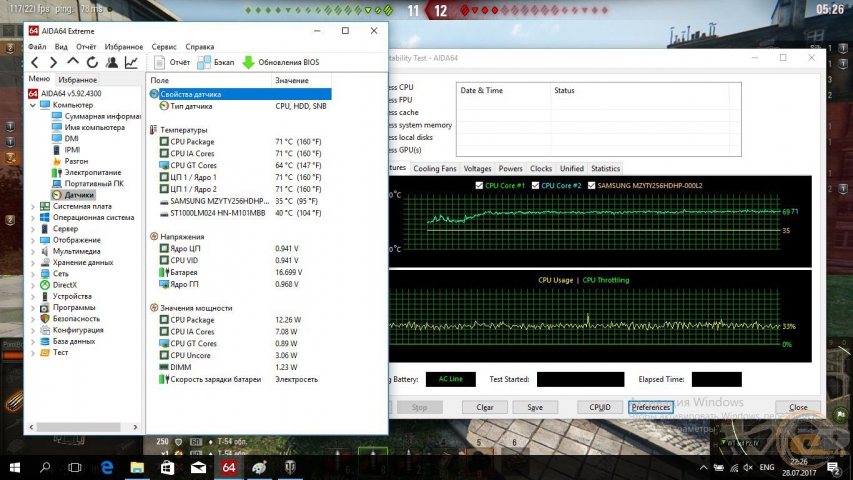The image size is (853, 480).
Task: Expand the DirectX node
Action: coord(33,285)
